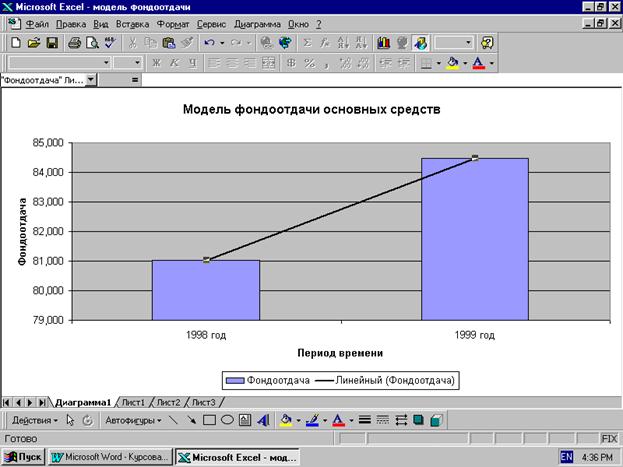Open the Диаграмма menu
The width and height of the screenshot is (623, 467).
tap(259, 22)
